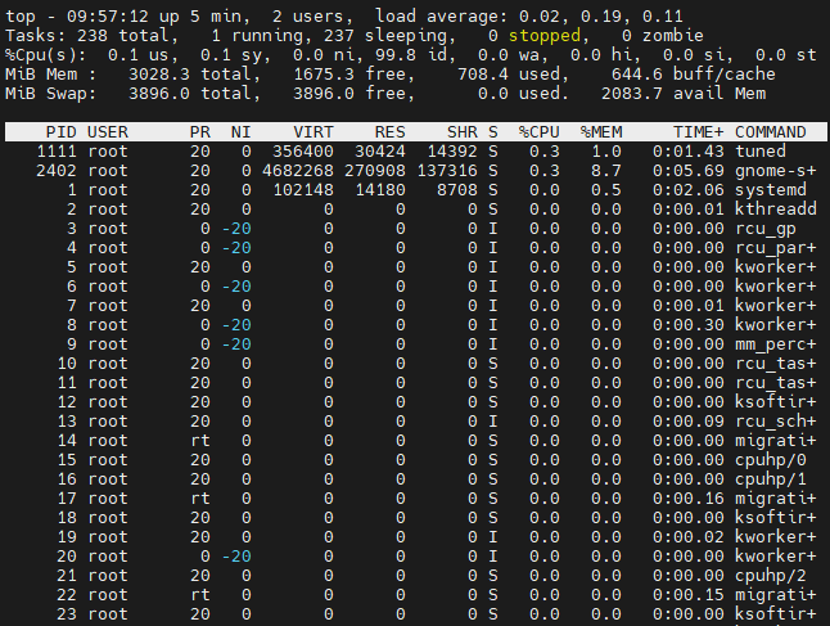830x626 pixels.
Task: Click the '1675.3 free' memory value
Action: pyautogui.click(x=354, y=74)
